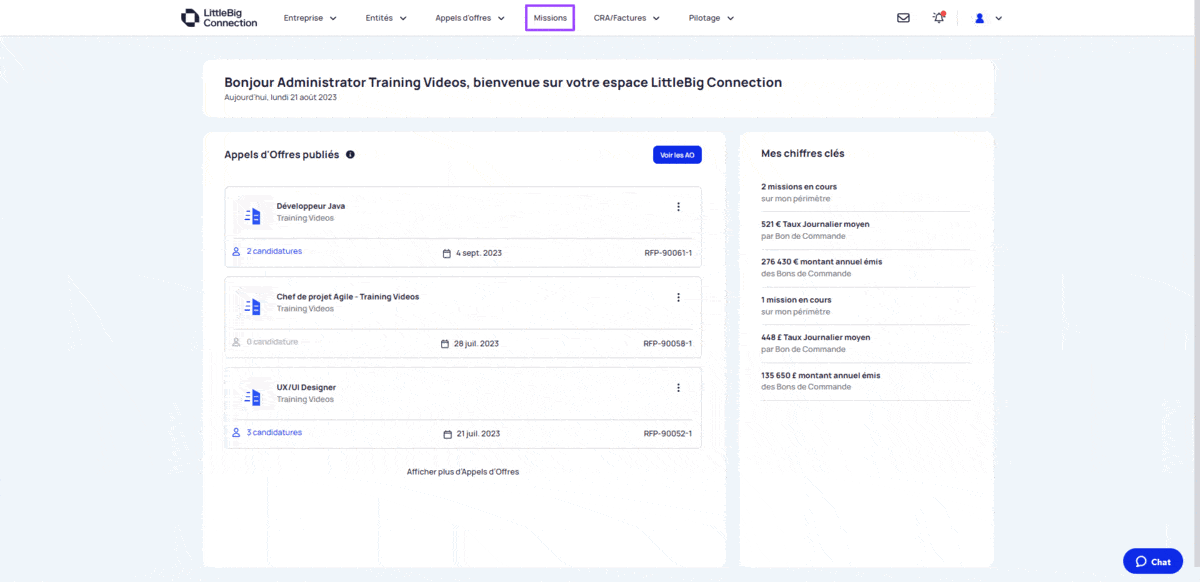Open the notifications bell icon
Screen dimensions: 1200x582
(938, 18)
